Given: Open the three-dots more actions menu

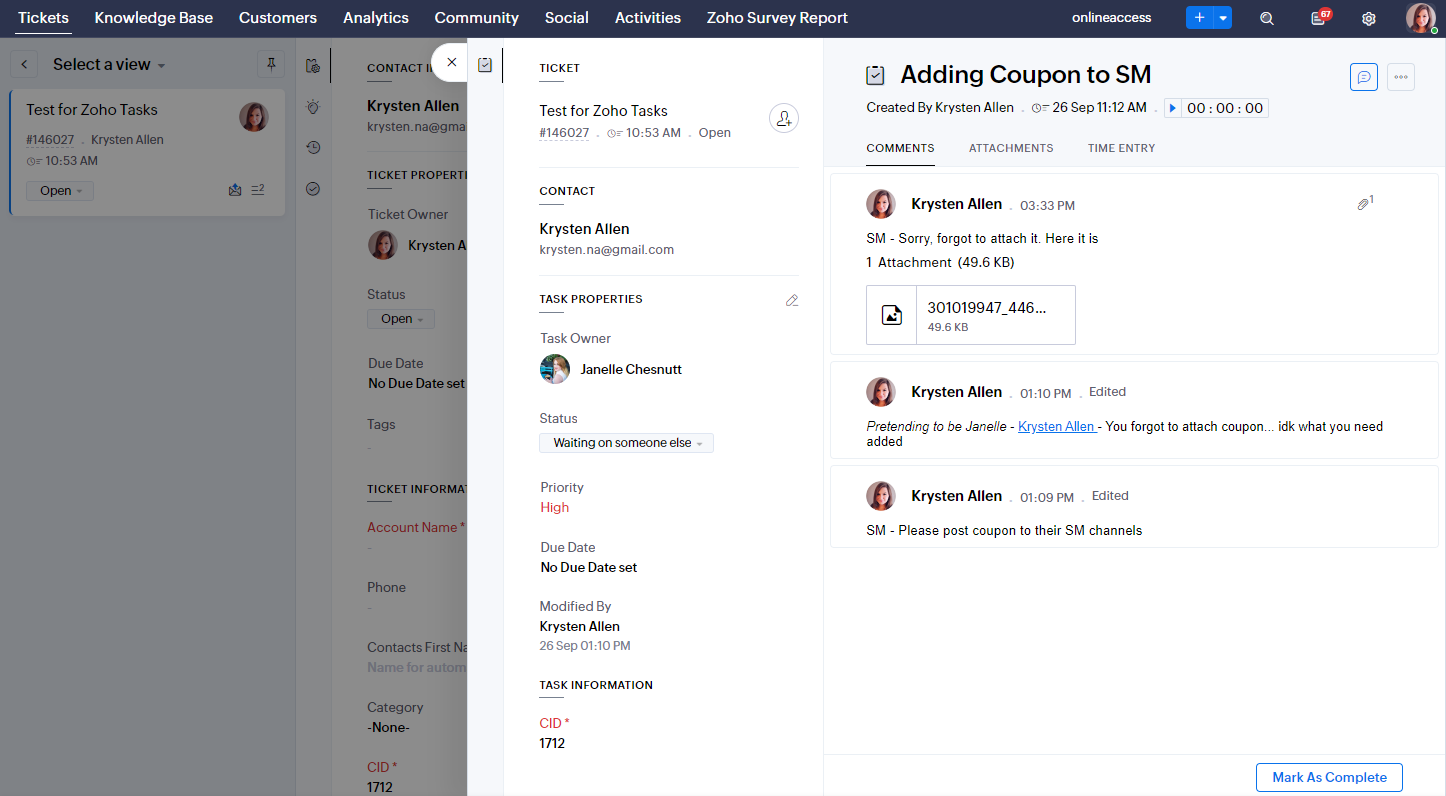Looking at the screenshot, I should click(1400, 77).
